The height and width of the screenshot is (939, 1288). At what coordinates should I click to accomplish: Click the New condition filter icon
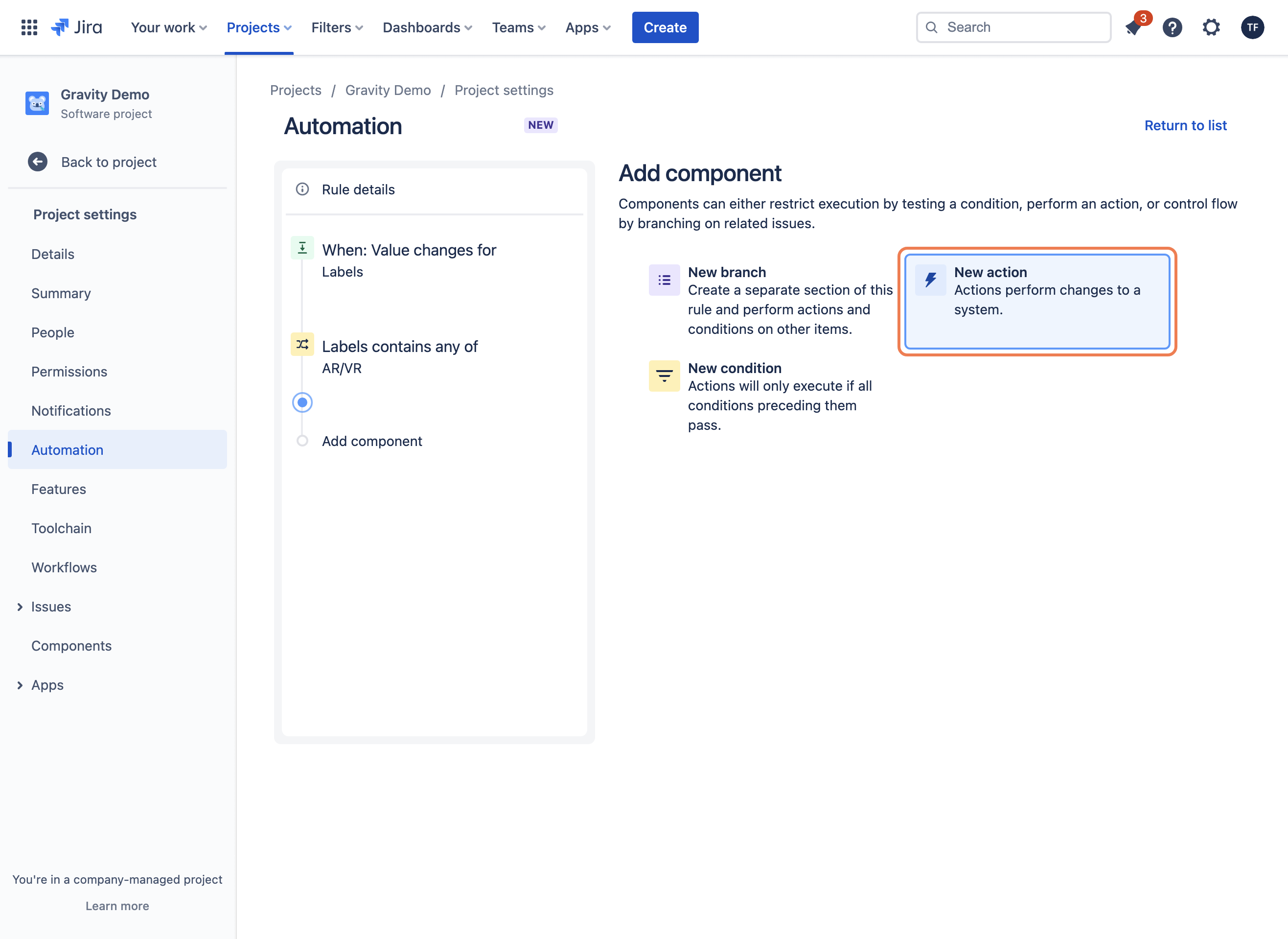[x=664, y=376]
